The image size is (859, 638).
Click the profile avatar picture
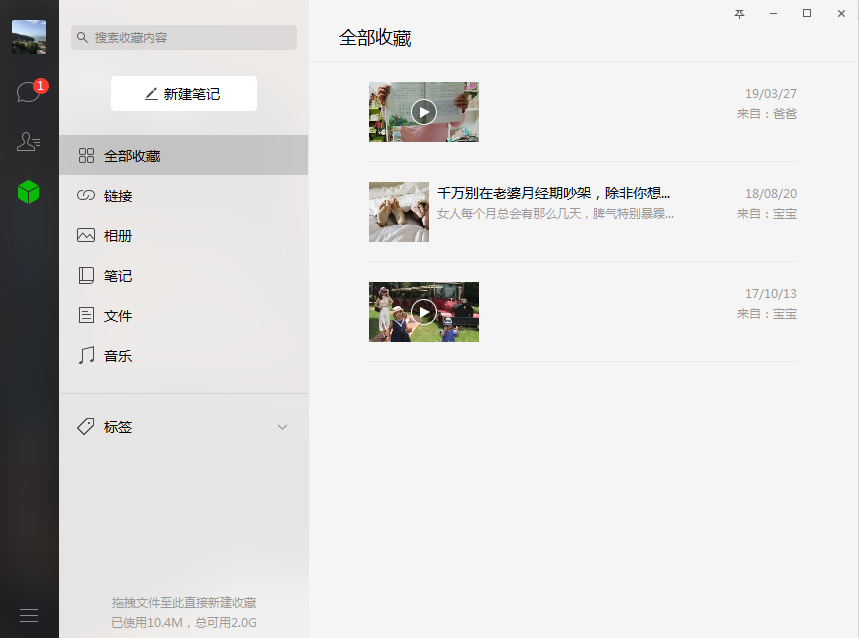click(28, 37)
